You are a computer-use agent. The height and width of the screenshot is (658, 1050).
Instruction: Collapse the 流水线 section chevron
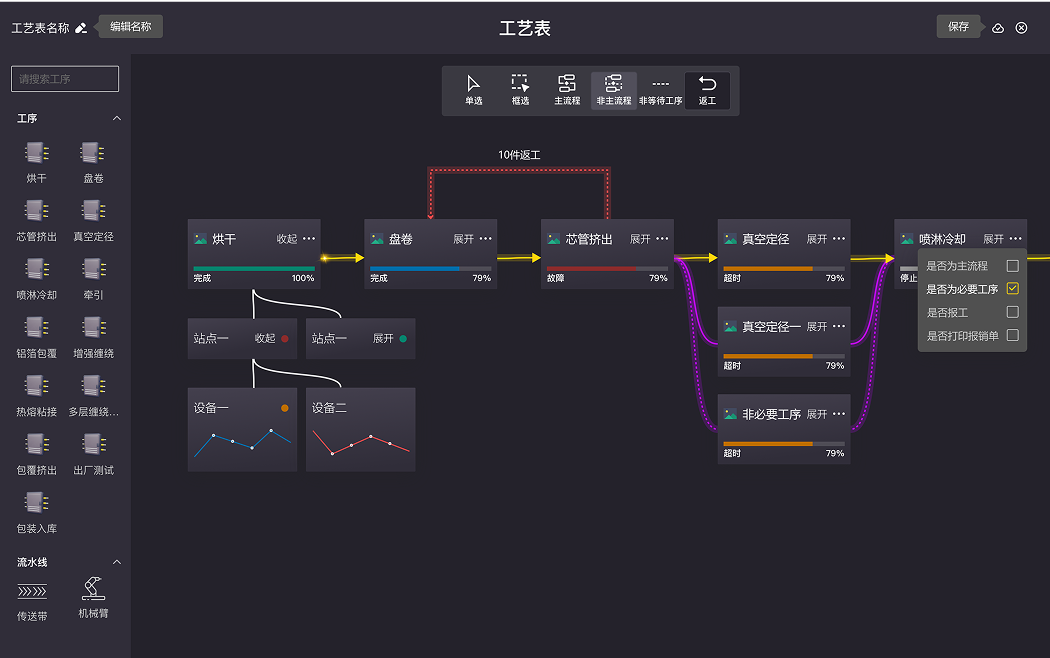[x=116, y=563]
